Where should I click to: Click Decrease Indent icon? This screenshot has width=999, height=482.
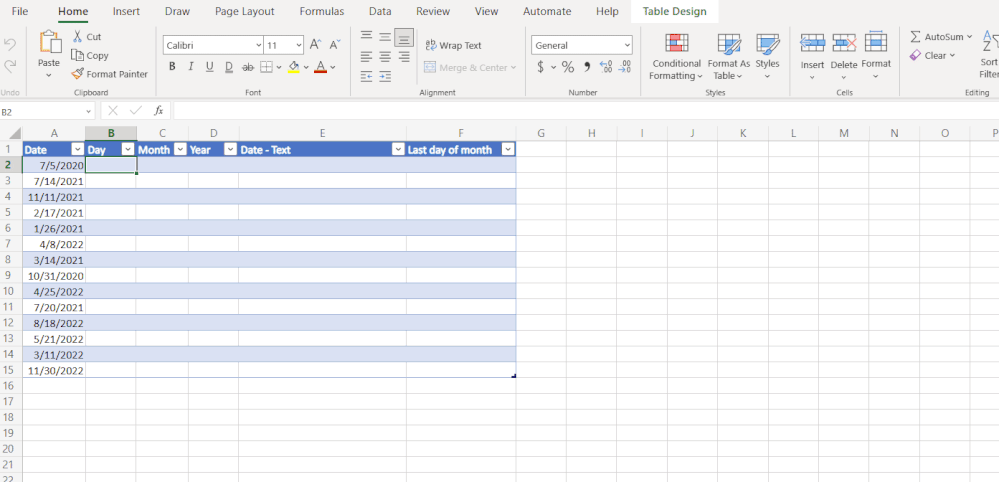point(366,76)
